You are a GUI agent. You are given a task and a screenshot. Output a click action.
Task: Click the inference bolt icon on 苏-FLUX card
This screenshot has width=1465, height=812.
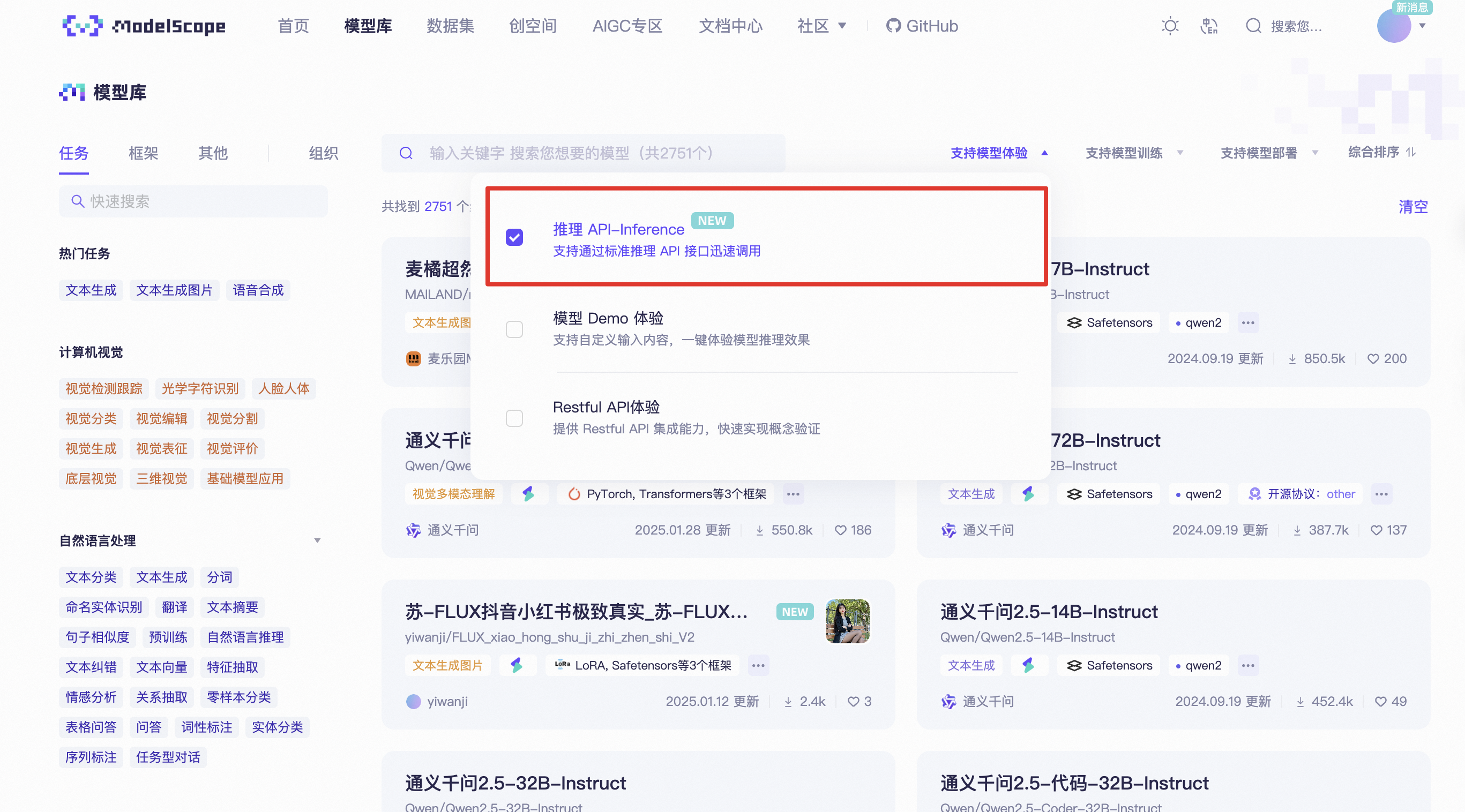(517, 665)
